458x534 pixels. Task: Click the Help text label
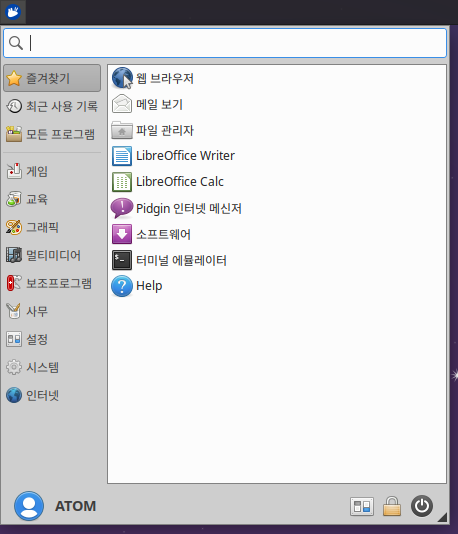pyautogui.click(x=149, y=286)
